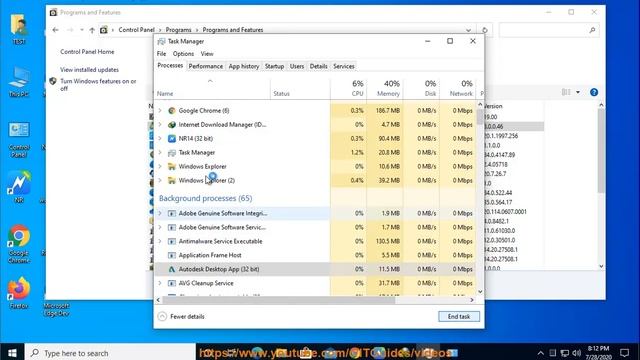Click the first Windows Explorer process icon

172,166
